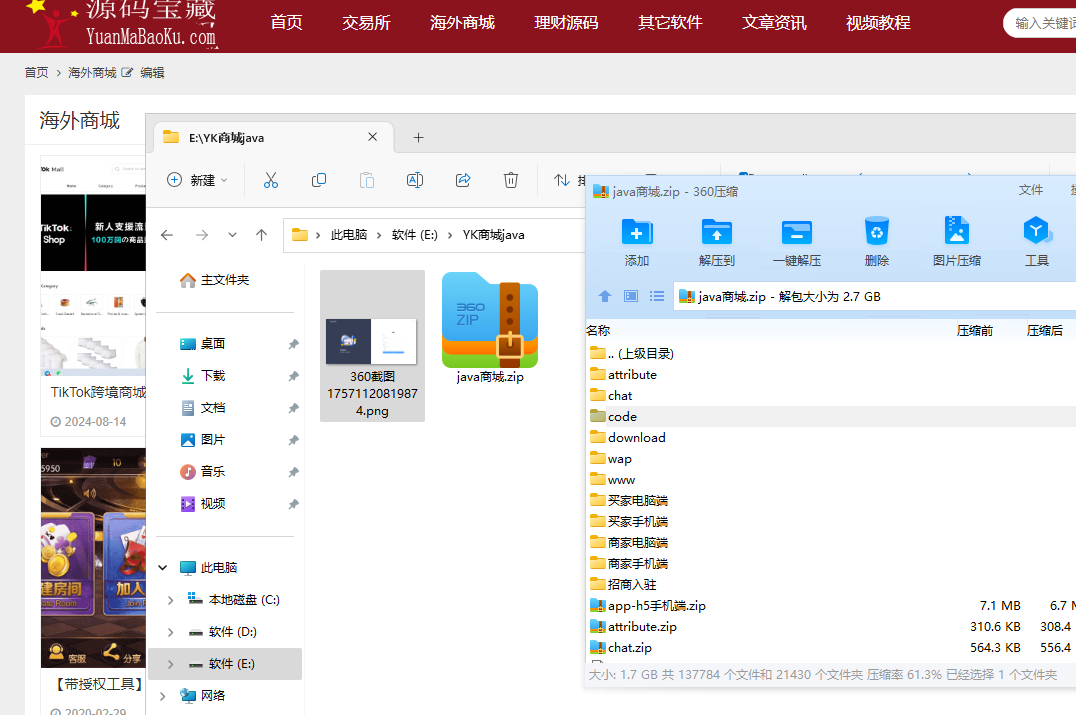The image size is (1076, 715).
Task: Click the 添加 icon in 360压缩
Action: coord(637,233)
